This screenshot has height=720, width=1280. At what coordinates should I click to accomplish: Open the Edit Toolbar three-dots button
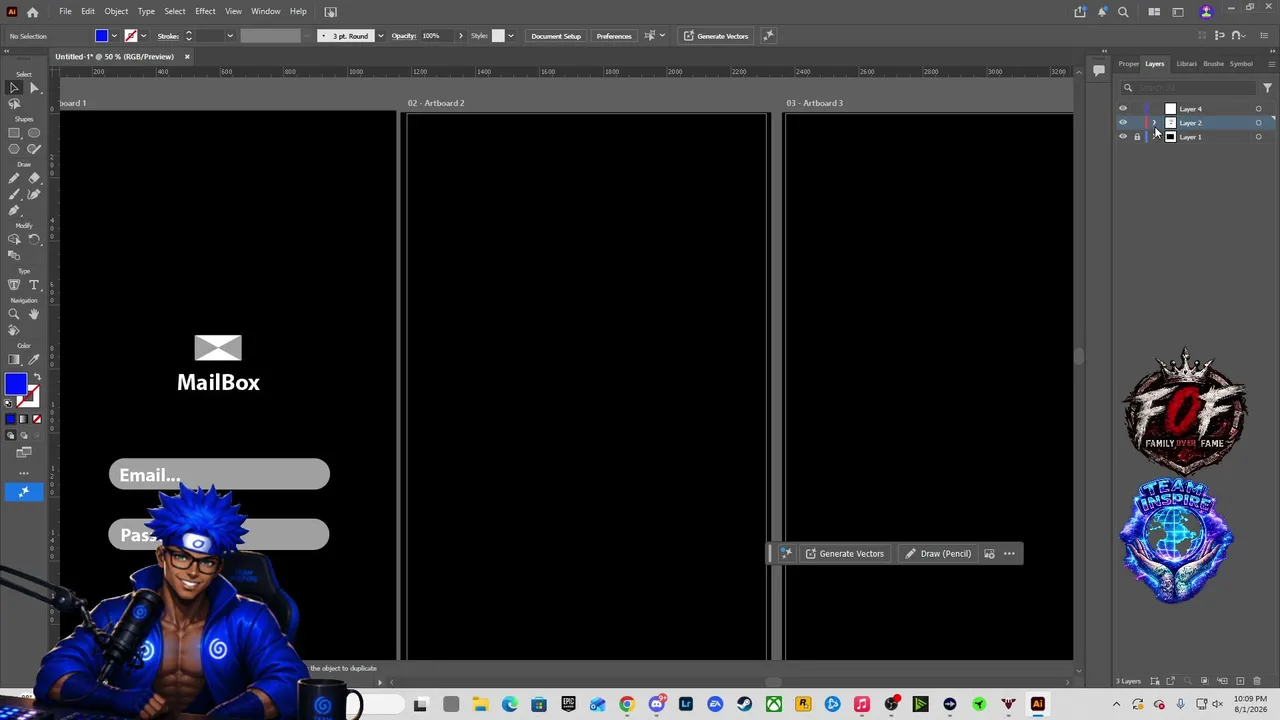[24, 471]
